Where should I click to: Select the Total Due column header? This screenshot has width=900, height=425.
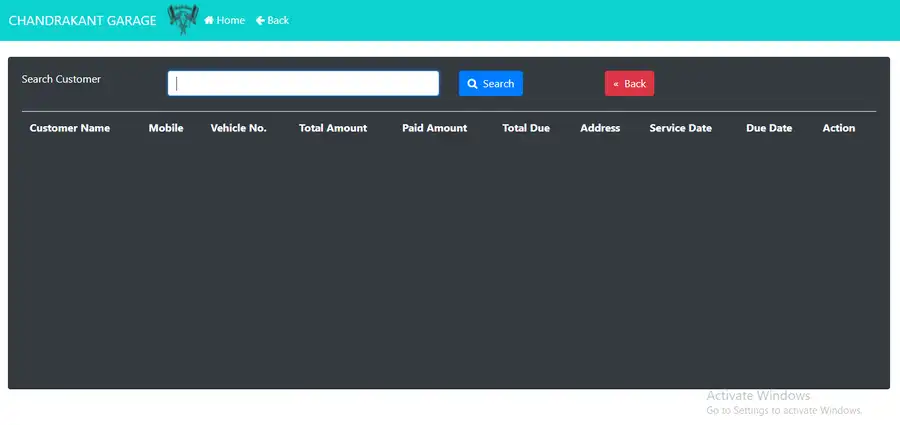(x=526, y=128)
